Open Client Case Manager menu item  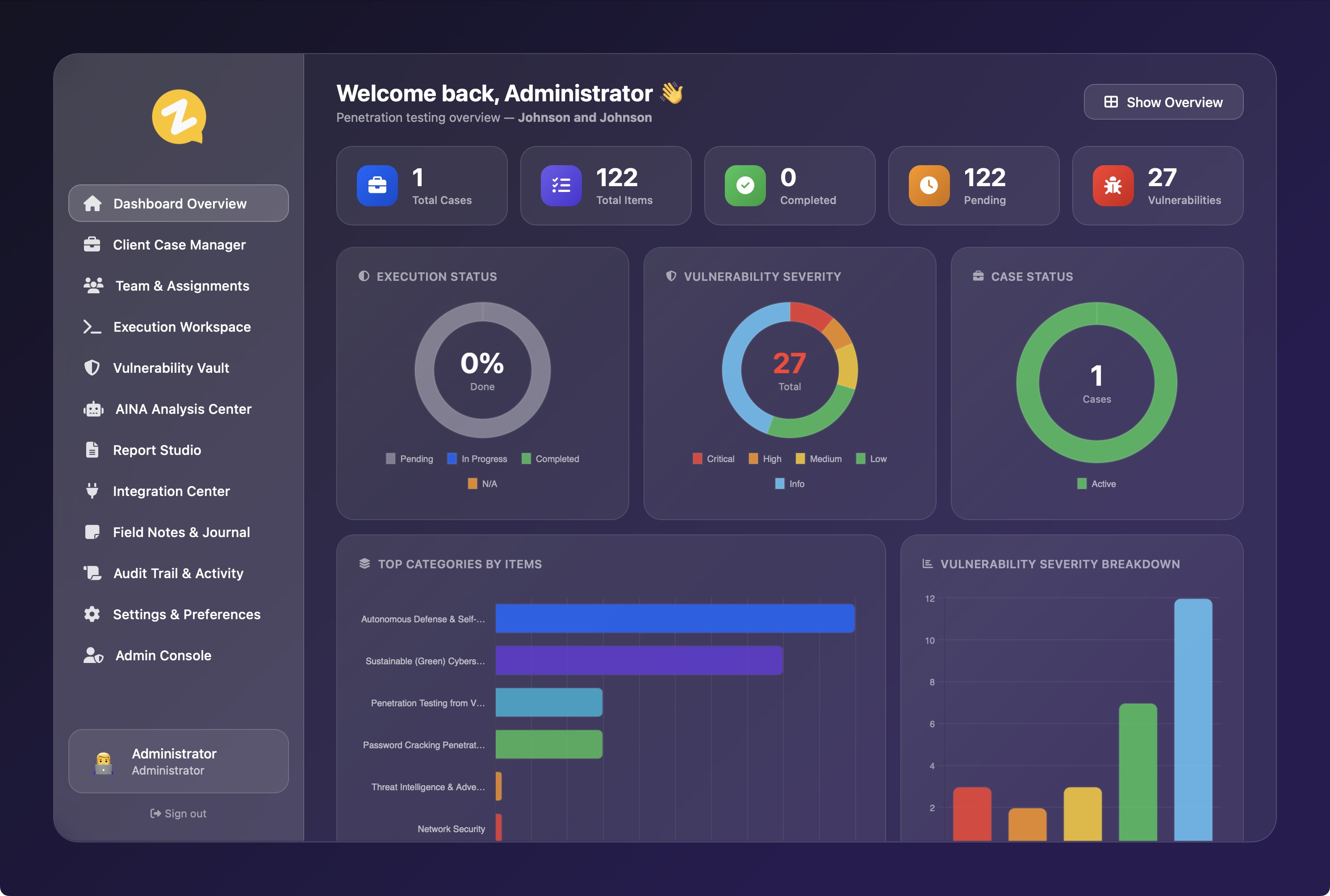click(x=179, y=245)
